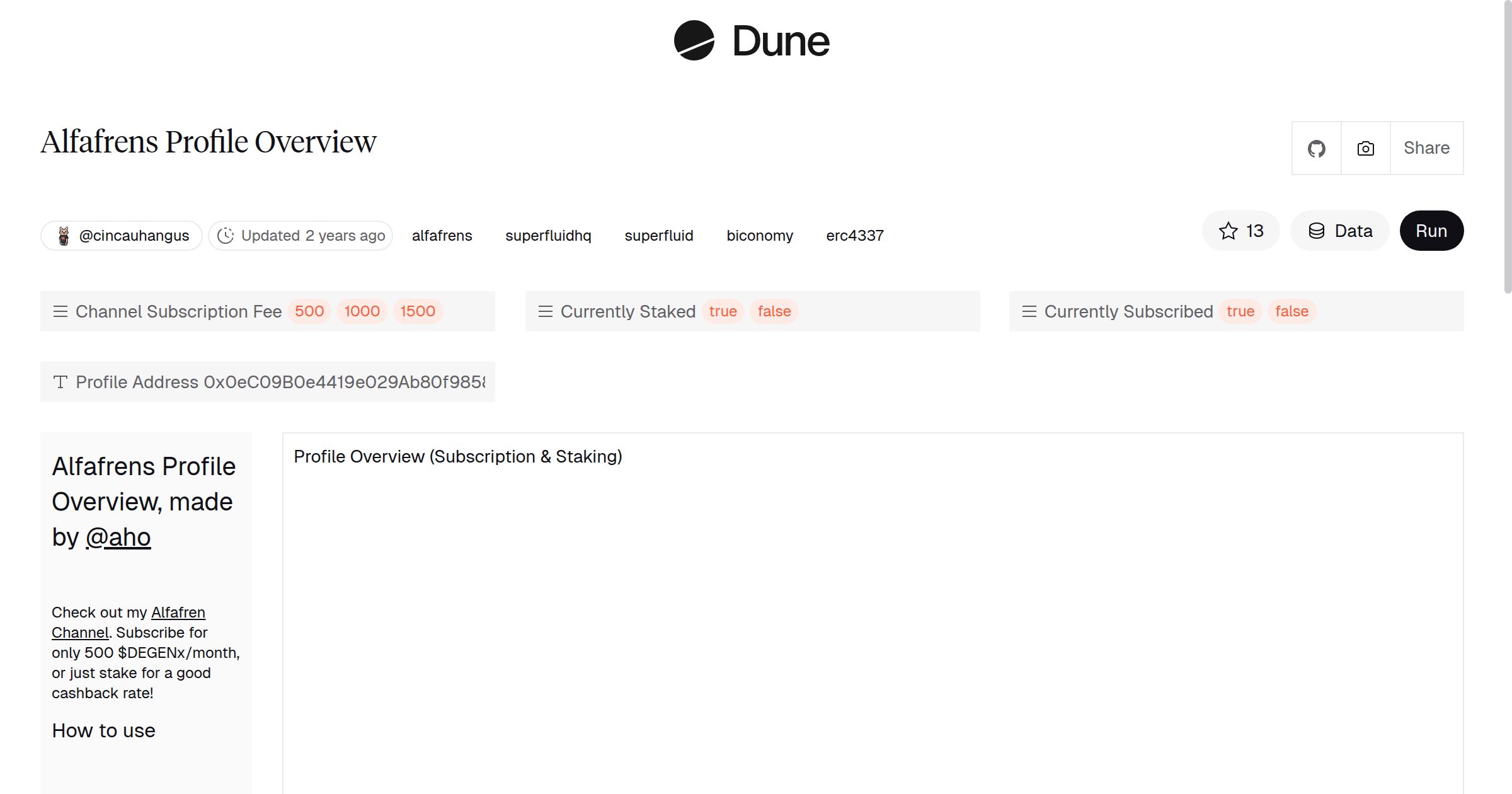Expand Channel Subscription Fee parameter list
Viewport: 1512px width, 794px height.
click(60, 311)
